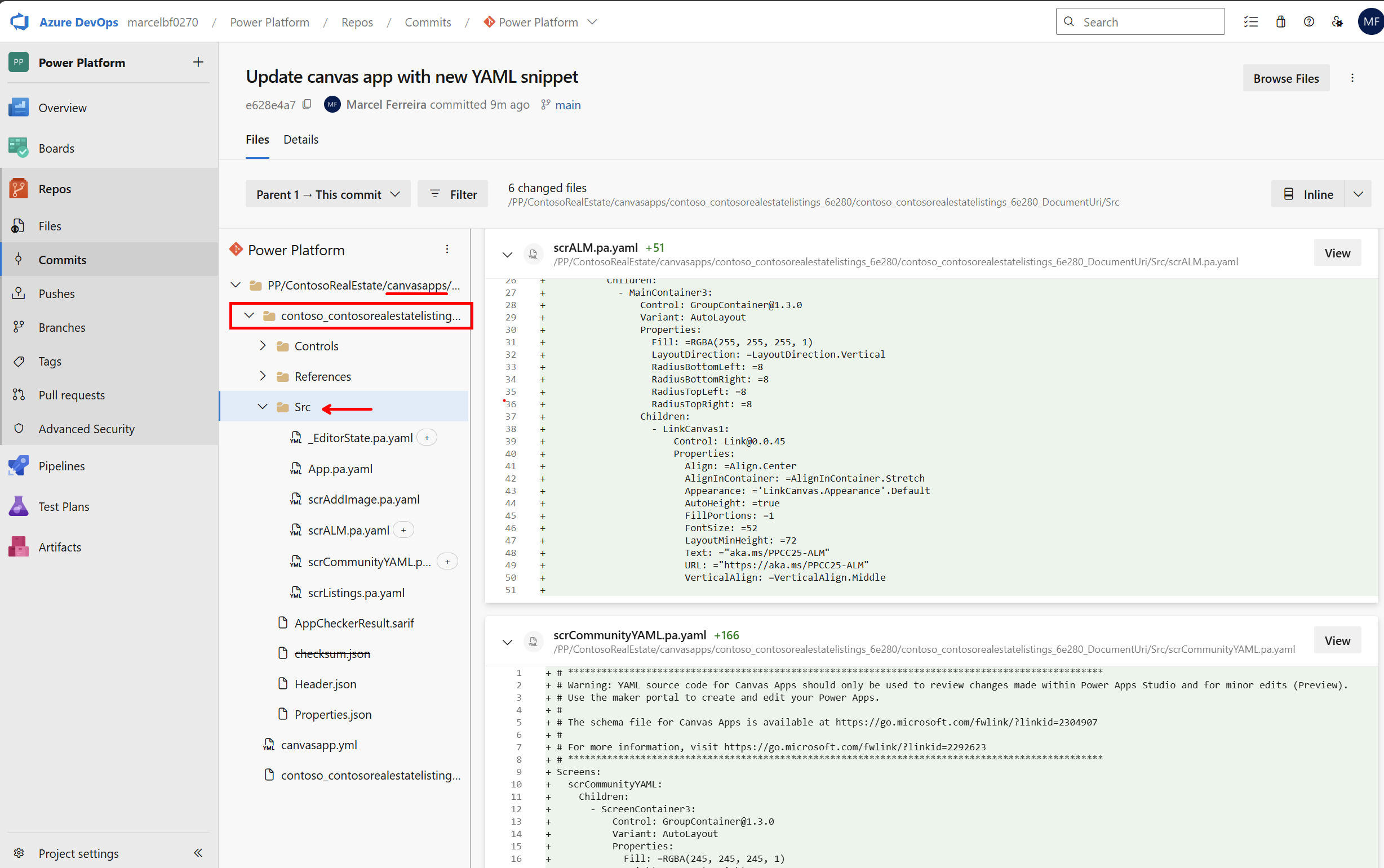Image resolution: width=1384 pixels, height=868 pixels.
Task: Select Pull requests in the sidebar
Action: (72, 394)
